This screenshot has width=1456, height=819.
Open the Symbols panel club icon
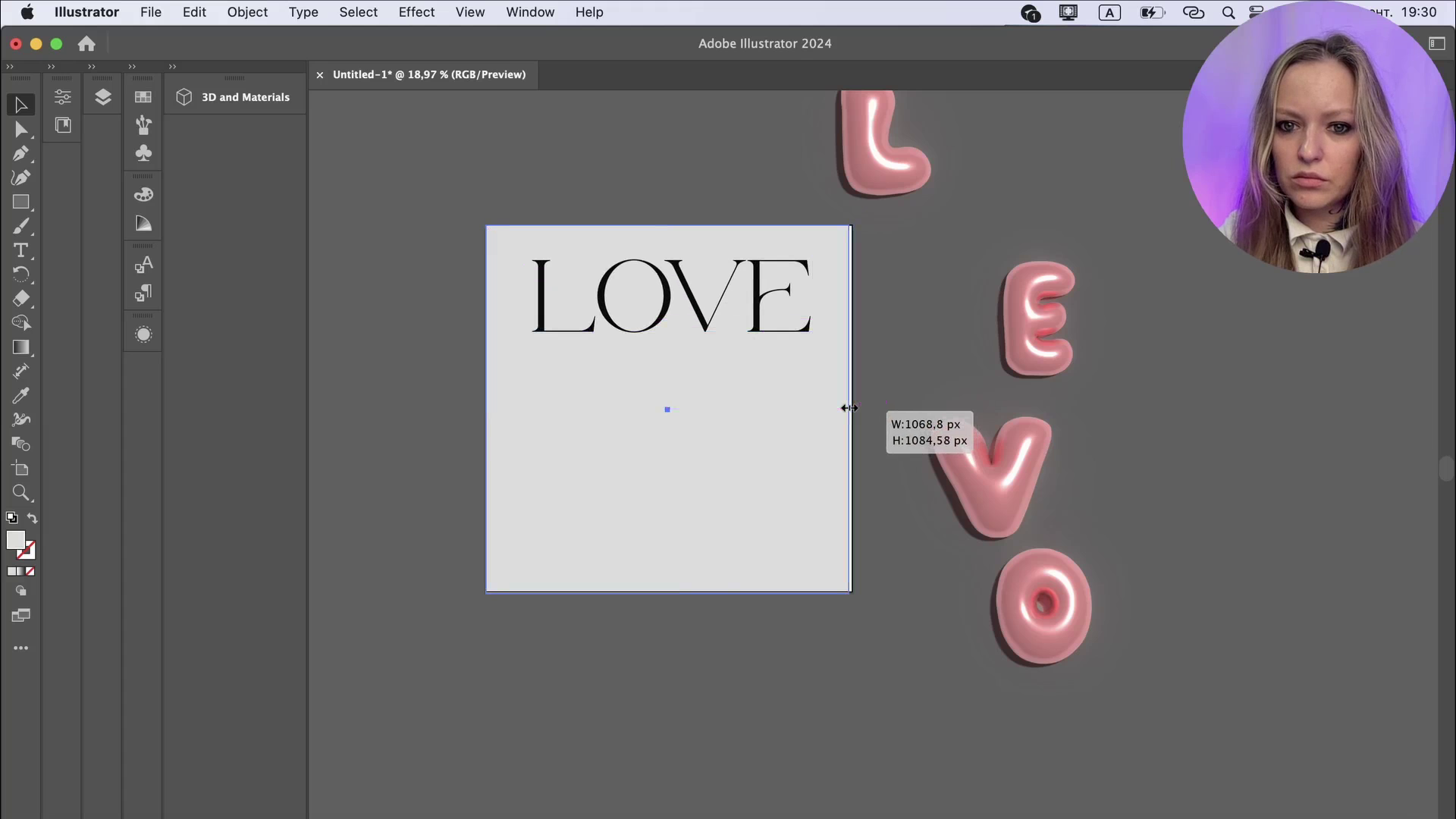pyautogui.click(x=143, y=154)
